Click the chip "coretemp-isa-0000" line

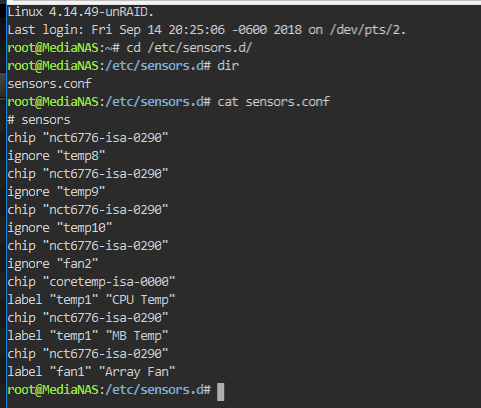click(x=91, y=282)
